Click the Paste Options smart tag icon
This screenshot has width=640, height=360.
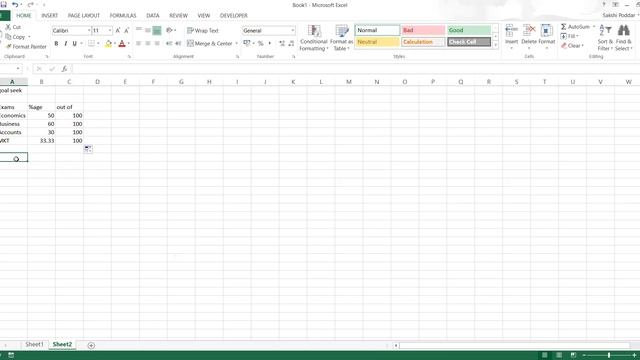88,149
